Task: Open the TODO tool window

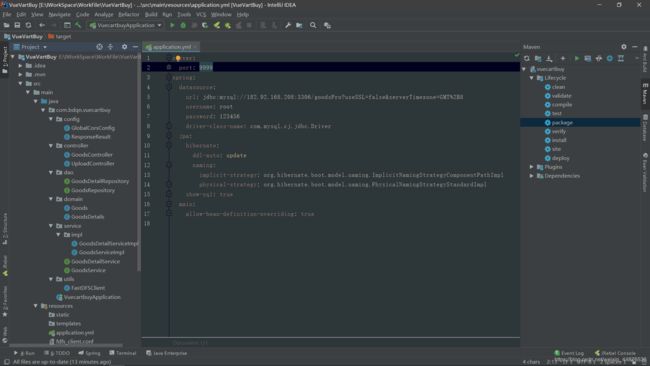Action: click(x=57, y=353)
